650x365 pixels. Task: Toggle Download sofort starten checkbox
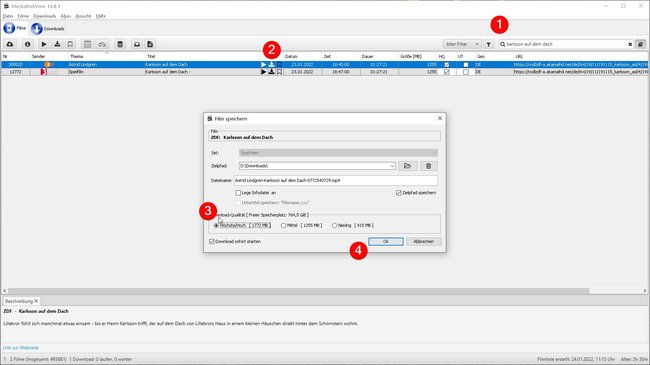212,241
